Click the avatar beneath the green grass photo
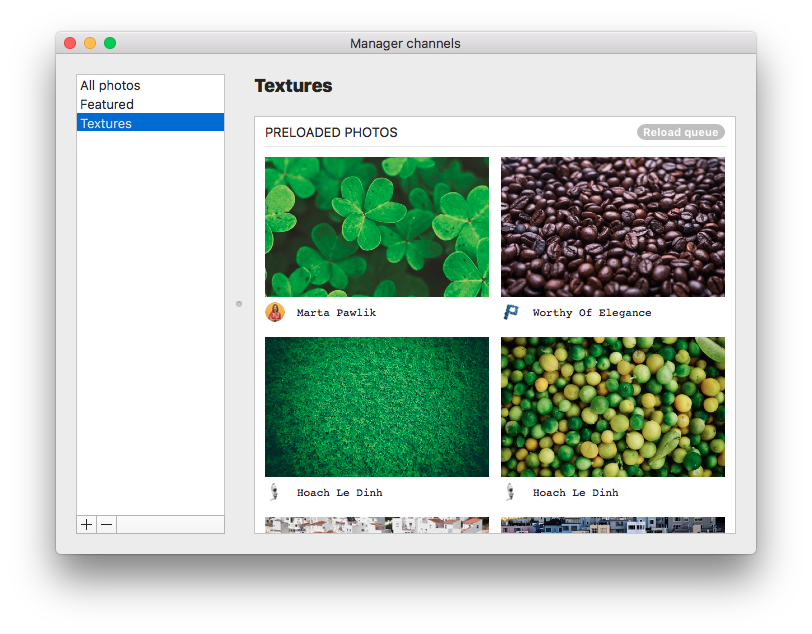The image size is (812, 634). (x=275, y=492)
